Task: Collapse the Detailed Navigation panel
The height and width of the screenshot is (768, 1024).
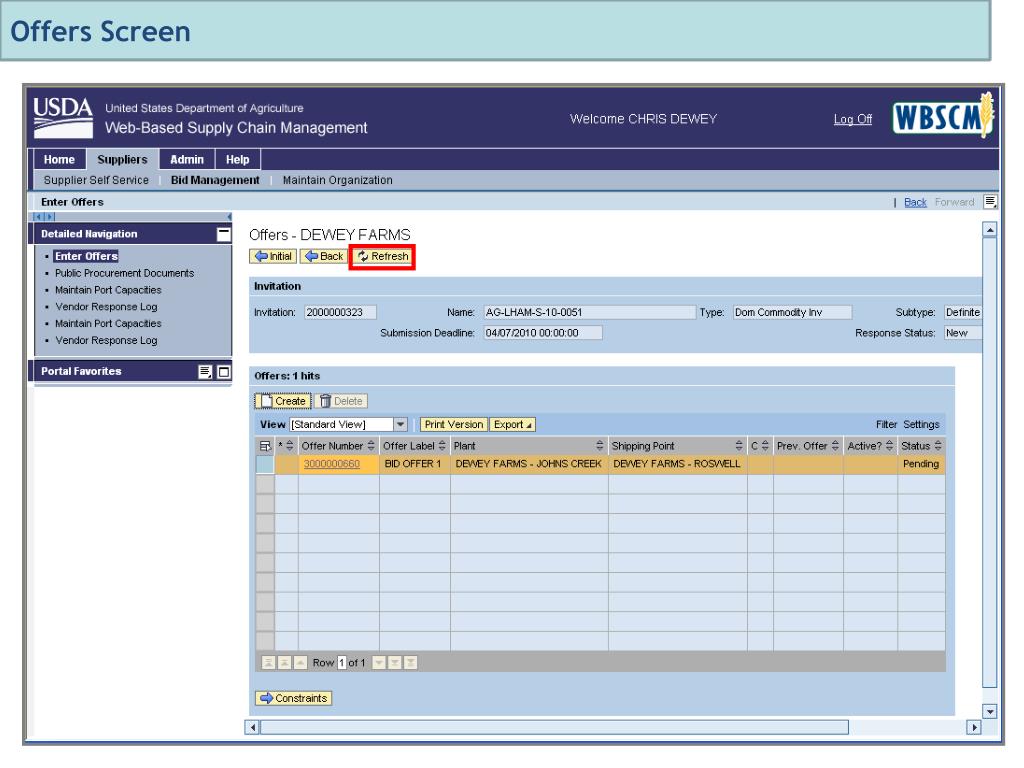Action: coord(224,234)
